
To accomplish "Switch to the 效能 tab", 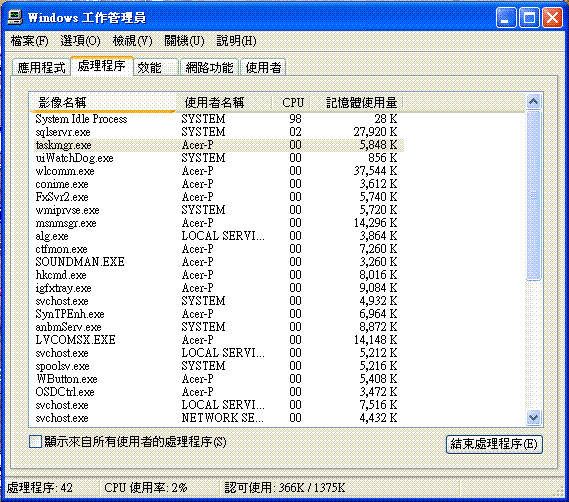I will coord(156,68).
